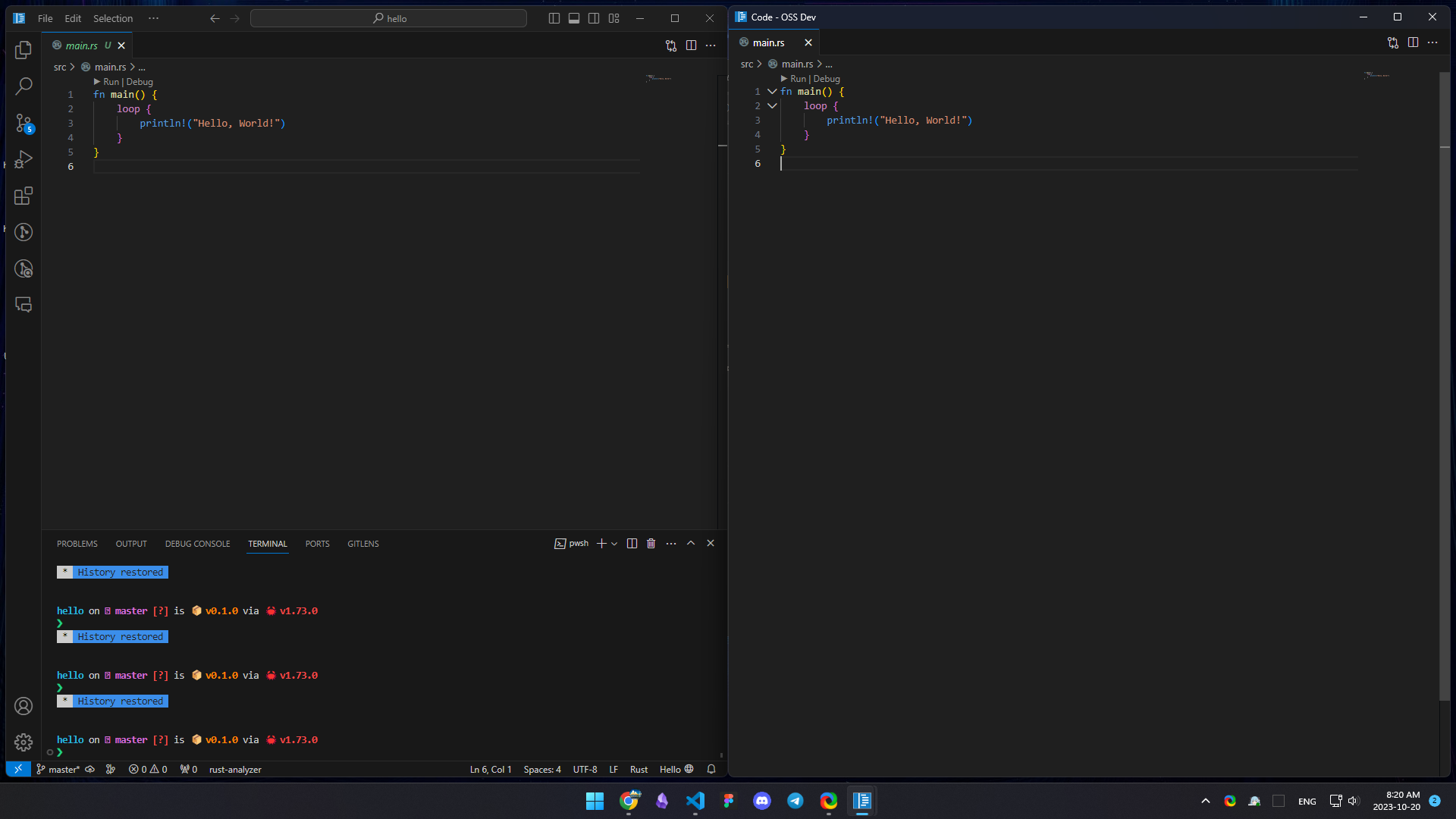Open the Extensions view

click(x=24, y=196)
